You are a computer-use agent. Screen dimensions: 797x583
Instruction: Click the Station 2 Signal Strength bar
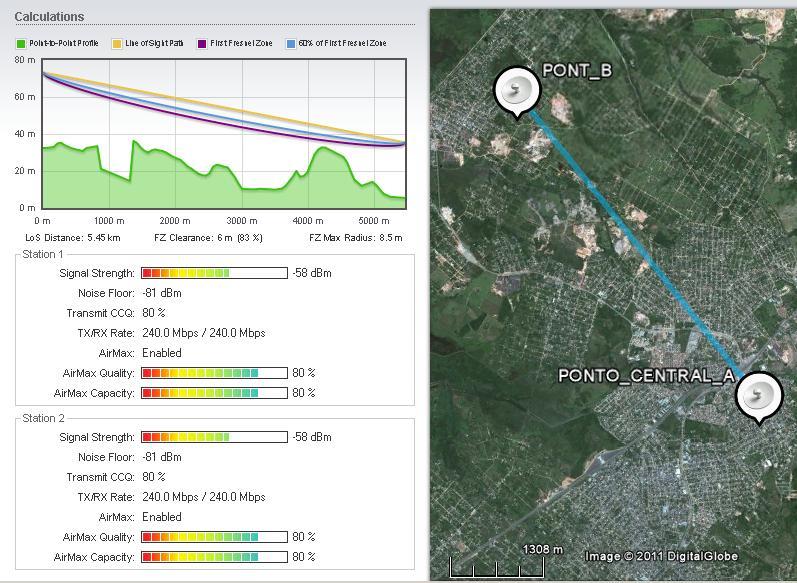pyautogui.click(x=214, y=437)
